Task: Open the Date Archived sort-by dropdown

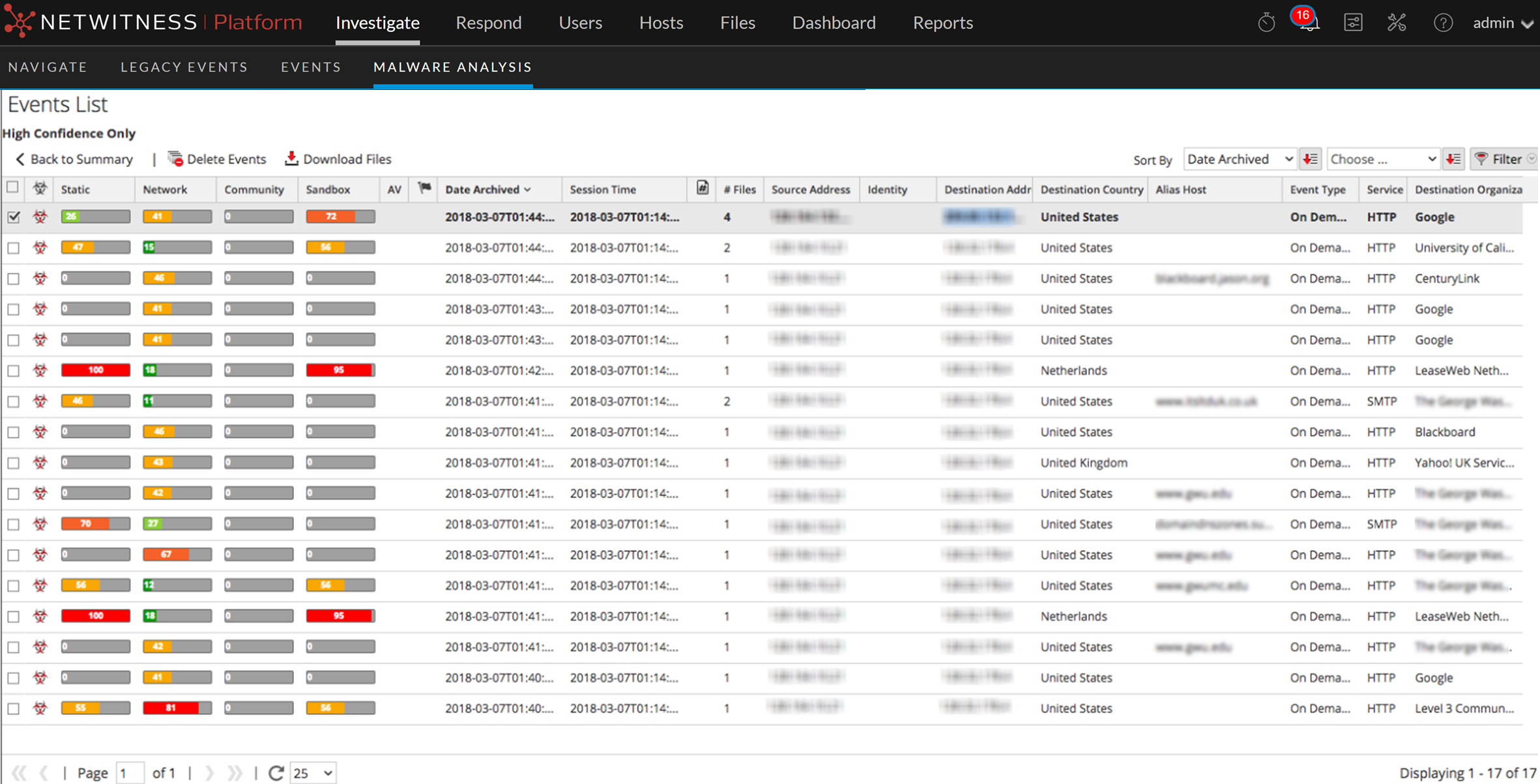Action: coord(1240,159)
